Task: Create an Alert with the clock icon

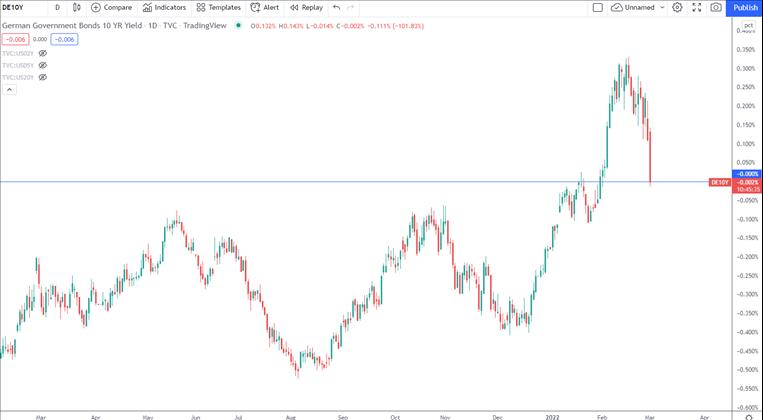Action: click(265, 7)
